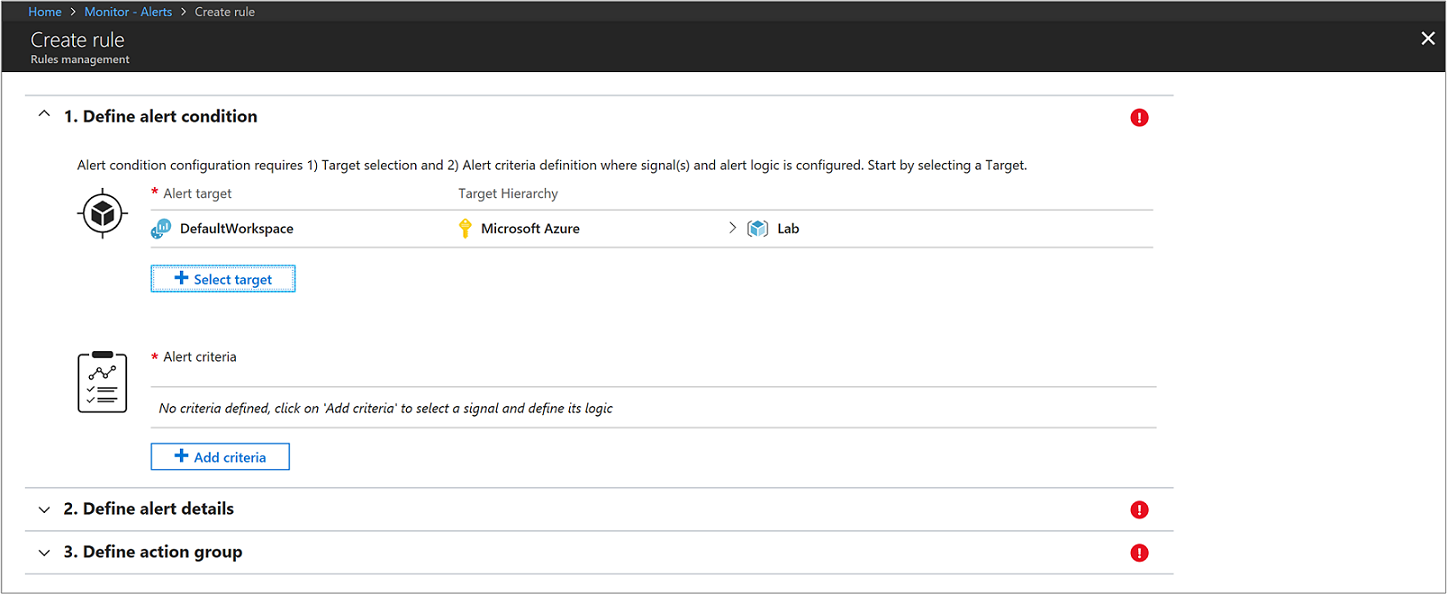
Task: Click hierarchy chevron before Lab
Action: 733,229
